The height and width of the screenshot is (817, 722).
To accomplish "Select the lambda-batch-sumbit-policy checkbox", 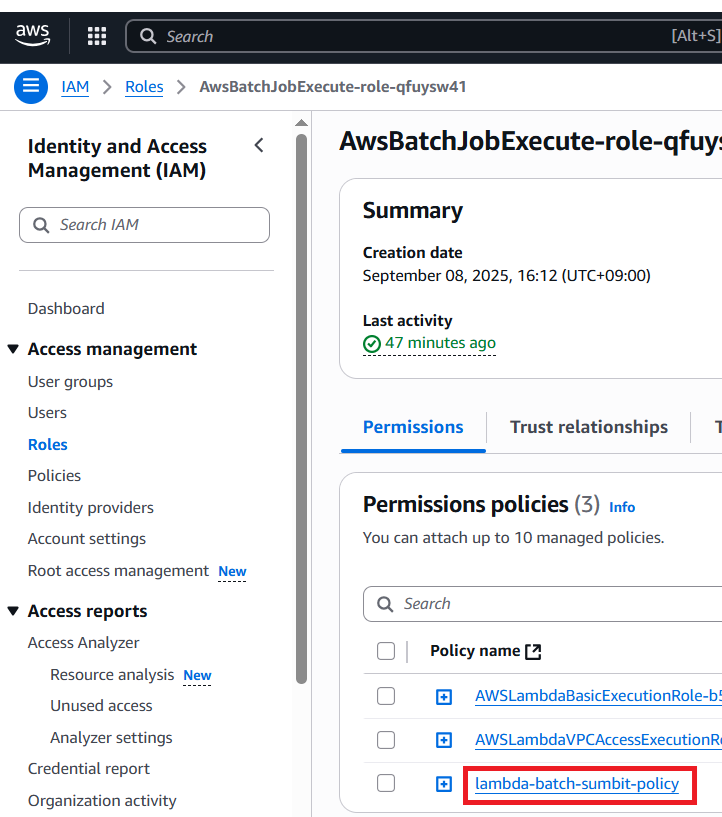I will pos(386,784).
